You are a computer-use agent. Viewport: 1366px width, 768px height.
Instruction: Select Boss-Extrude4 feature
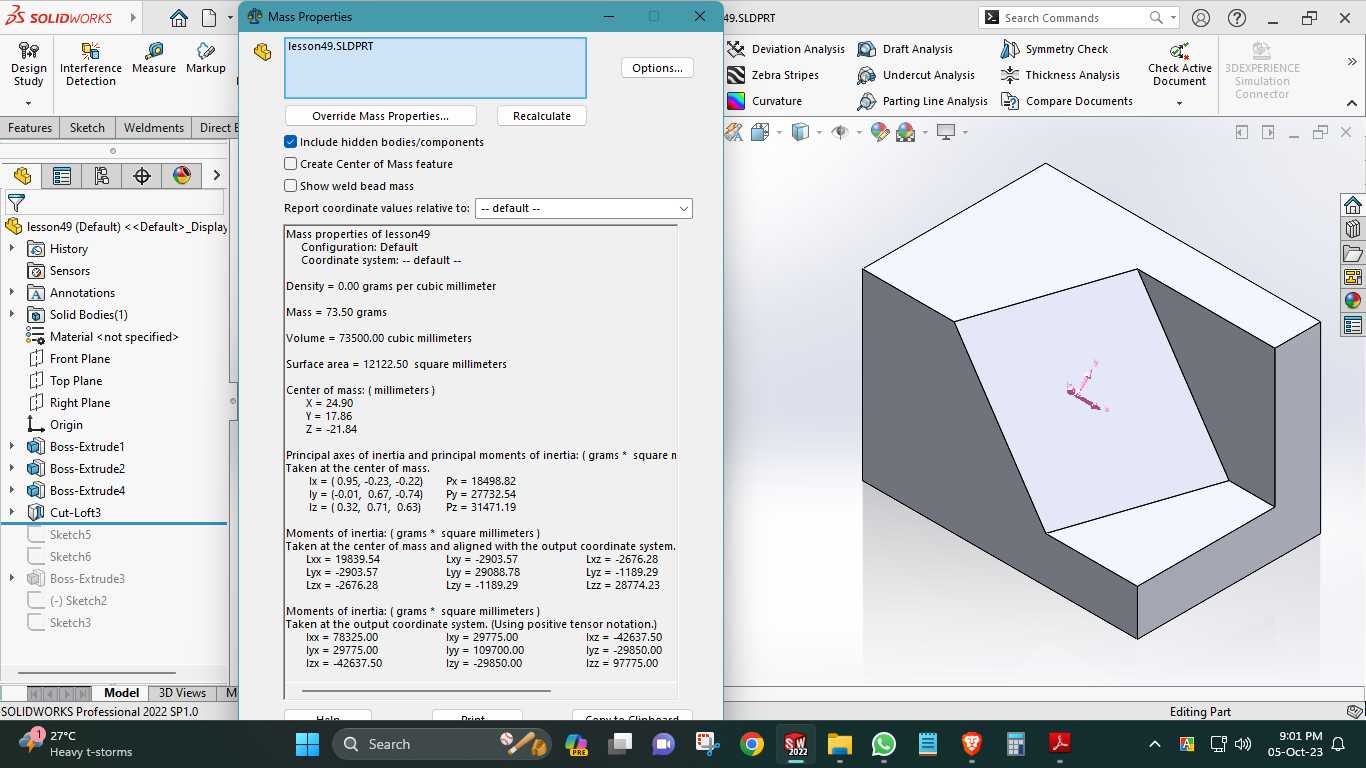[76, 491]
